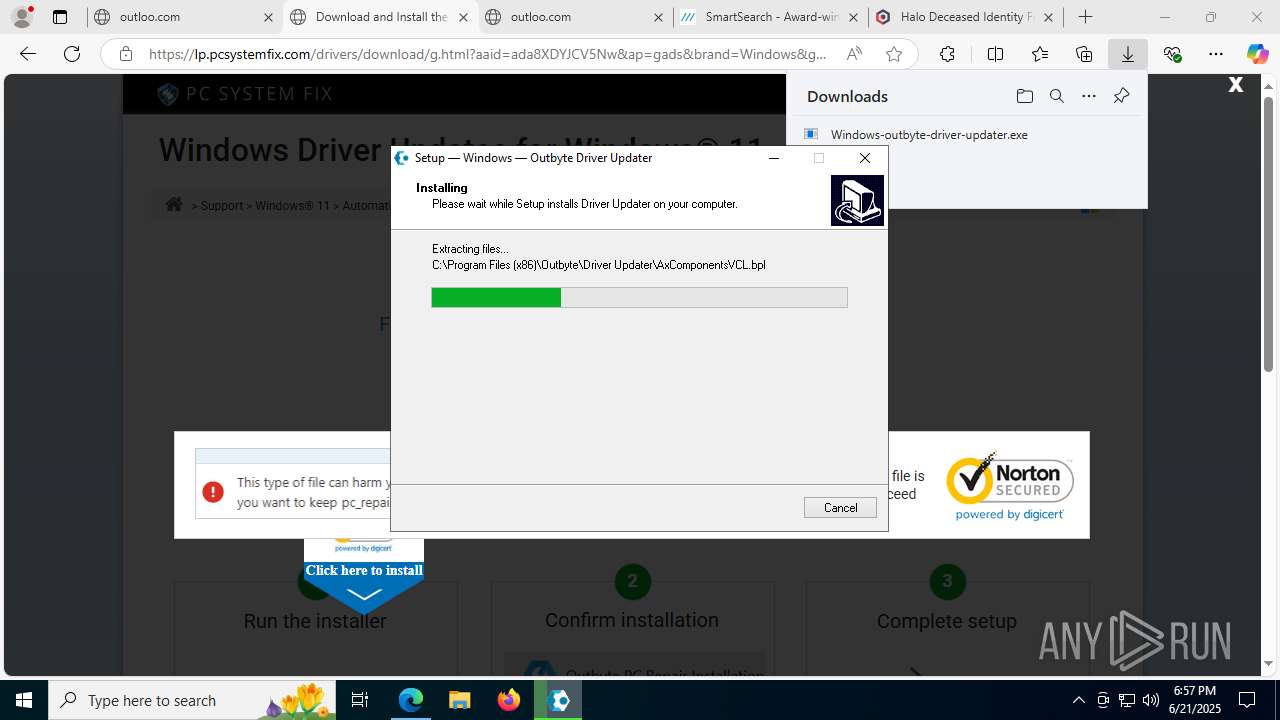Click the home icon in breadcrumb
Viewport: 1280px width, 720px height.
tap(174, 204)
